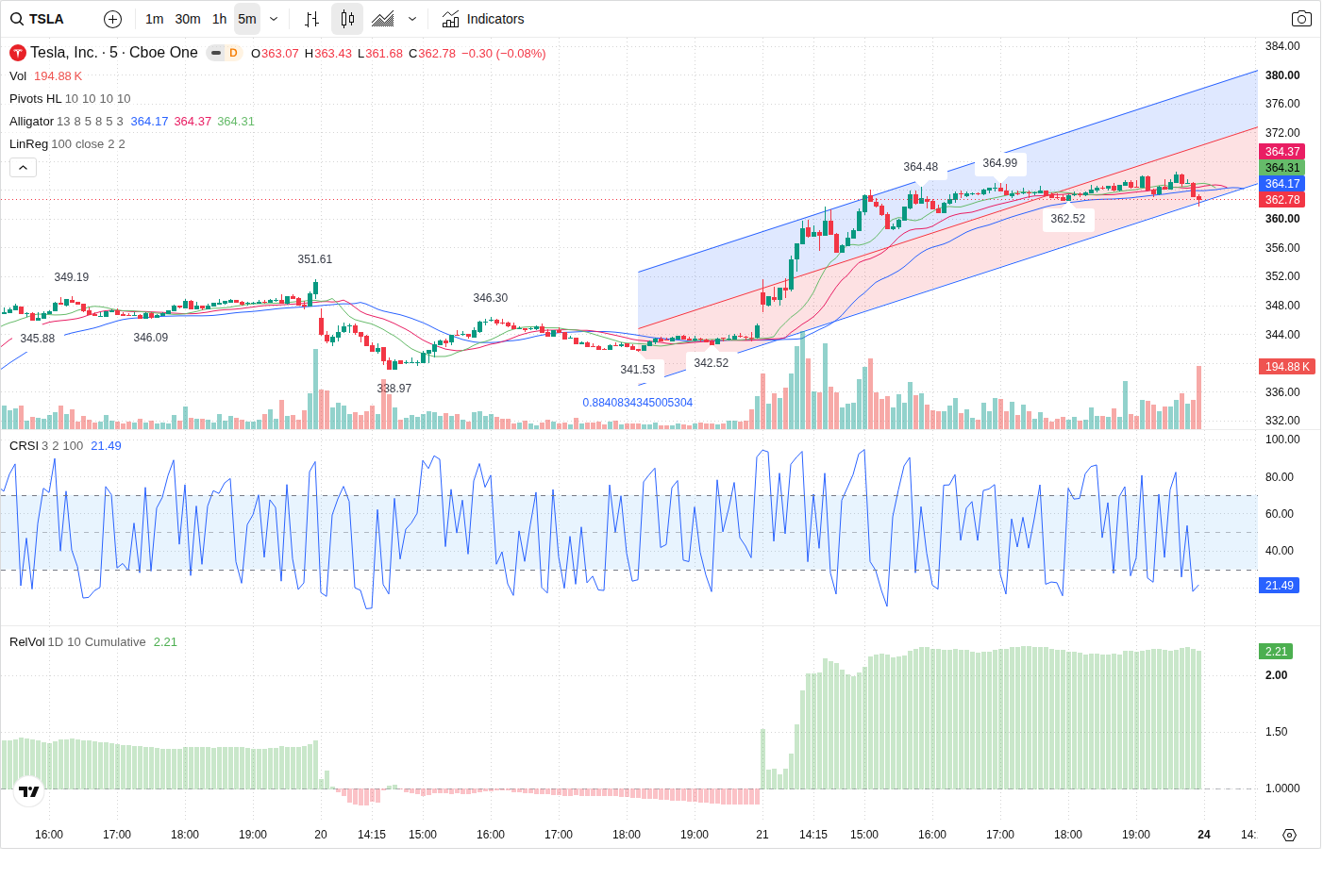Click the 341.53 pivot low label
Viewport: 1340px width, 896px height.
(x=638, y=370)
